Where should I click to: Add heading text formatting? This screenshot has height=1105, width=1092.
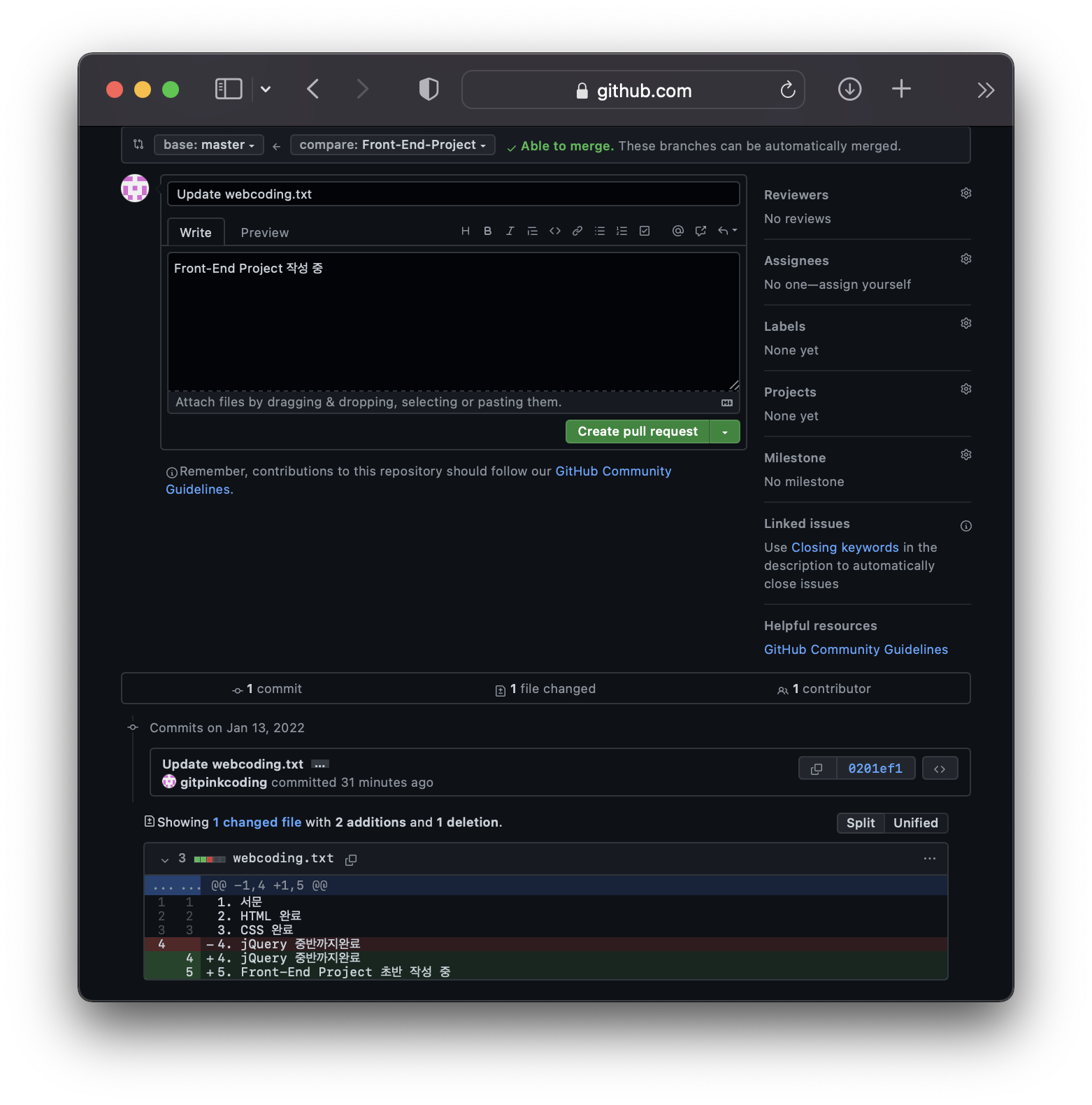coord(466,231)
